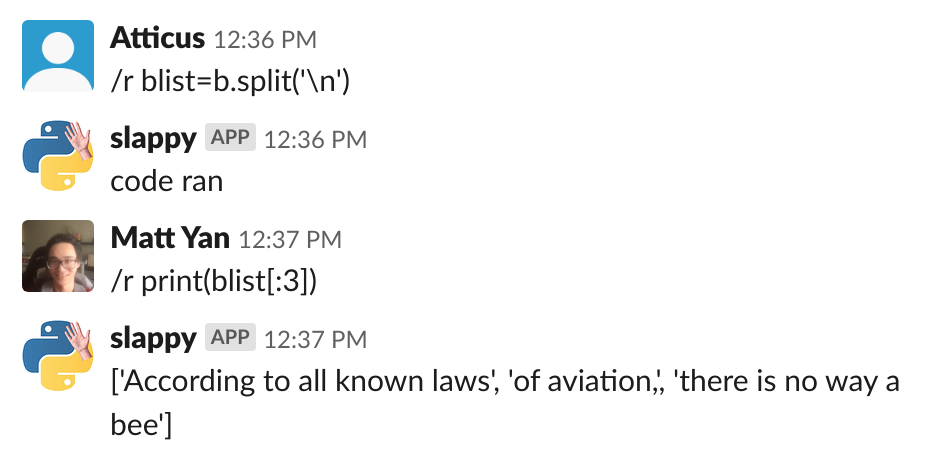The width and height of the screenshot is (944, 460).
Task: Open Atticus's default profile avatar
Action: pyautogui.click(x=58, y=55)
